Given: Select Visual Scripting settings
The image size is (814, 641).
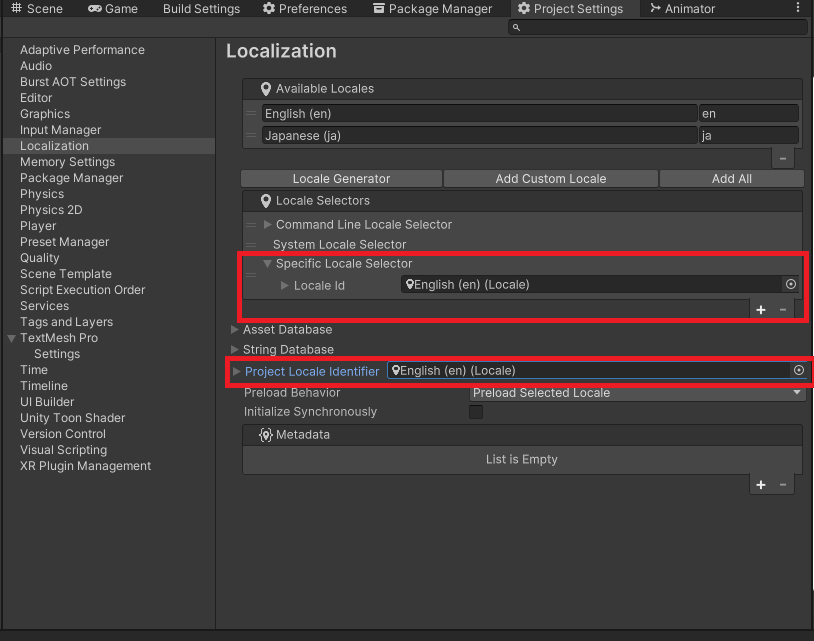Looking at the screenshot, I should (64, 450).
